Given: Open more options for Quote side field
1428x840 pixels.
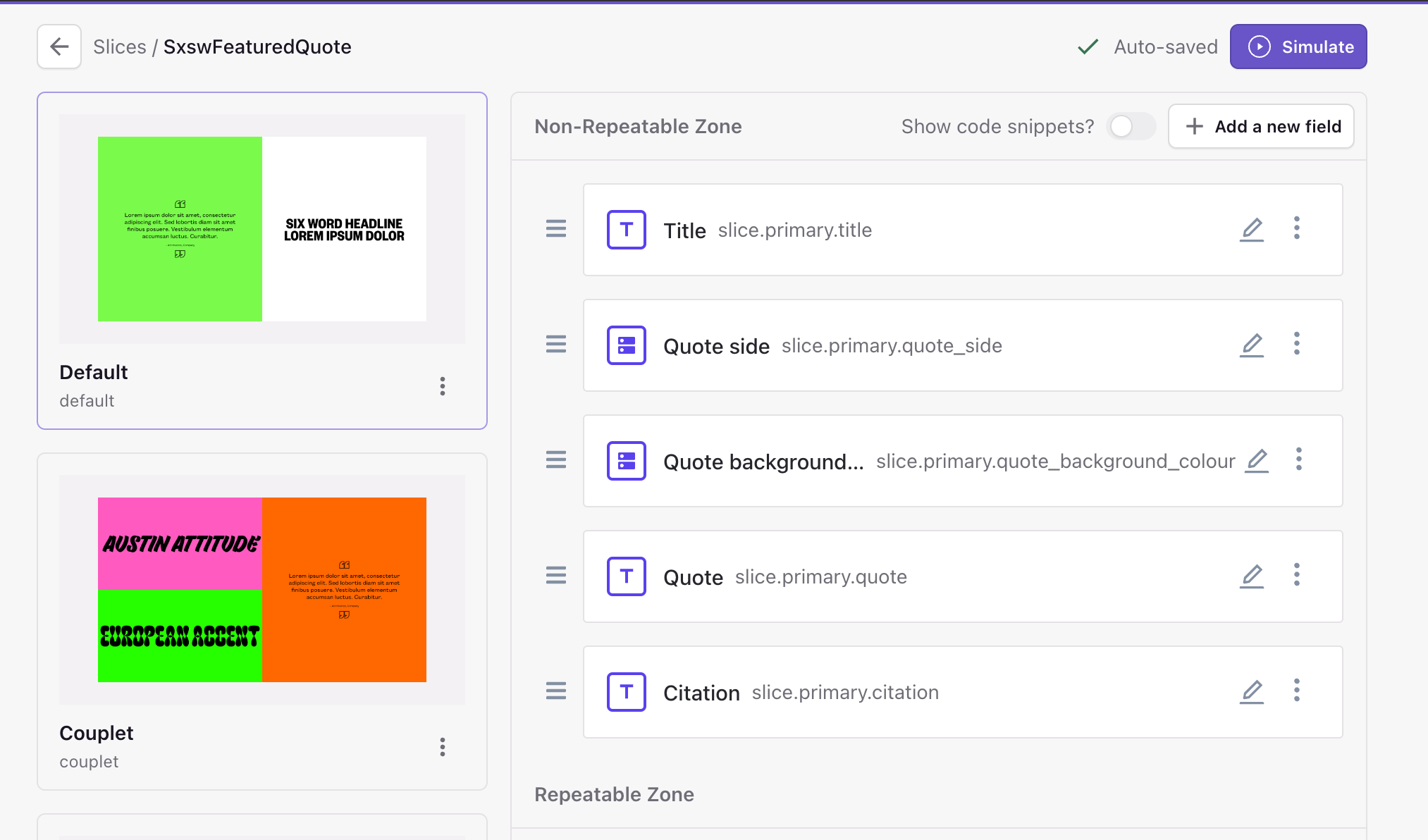Looking at the screenshot, I should coord(1297,343).
